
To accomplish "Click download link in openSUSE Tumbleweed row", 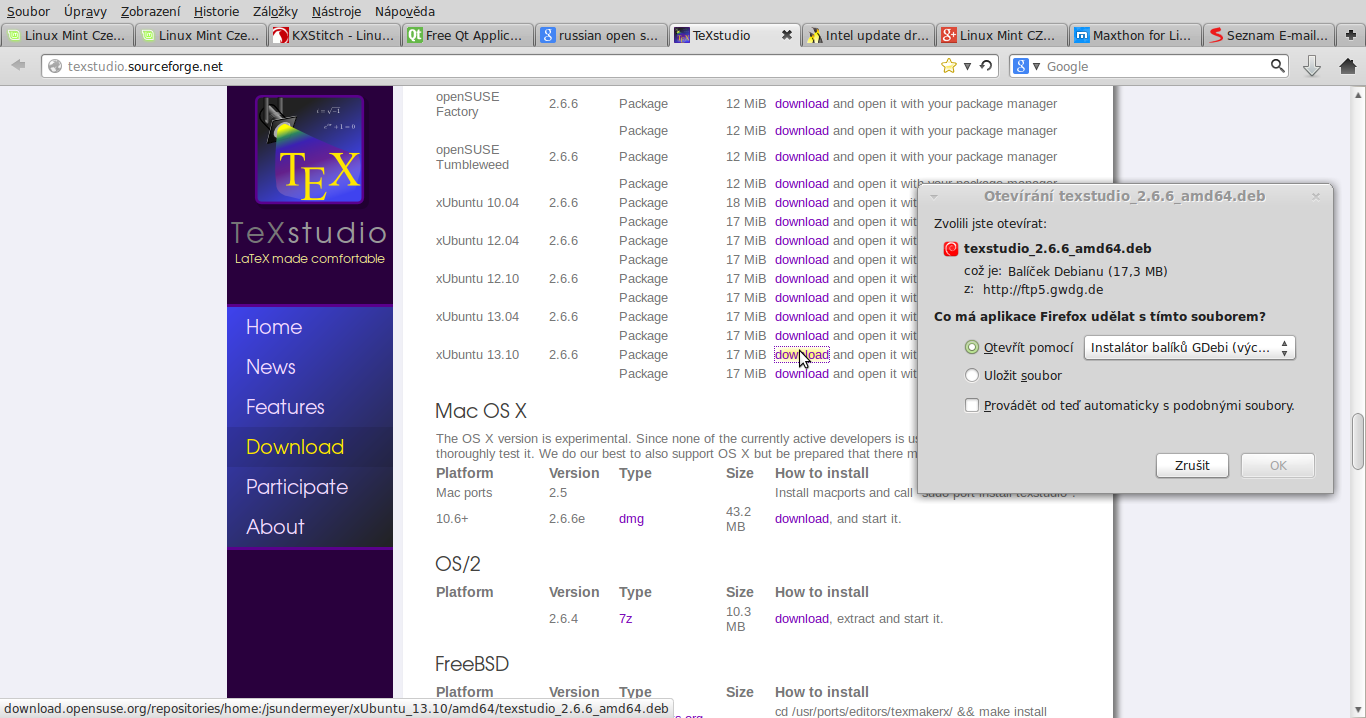I will click(x=802, y=157).
